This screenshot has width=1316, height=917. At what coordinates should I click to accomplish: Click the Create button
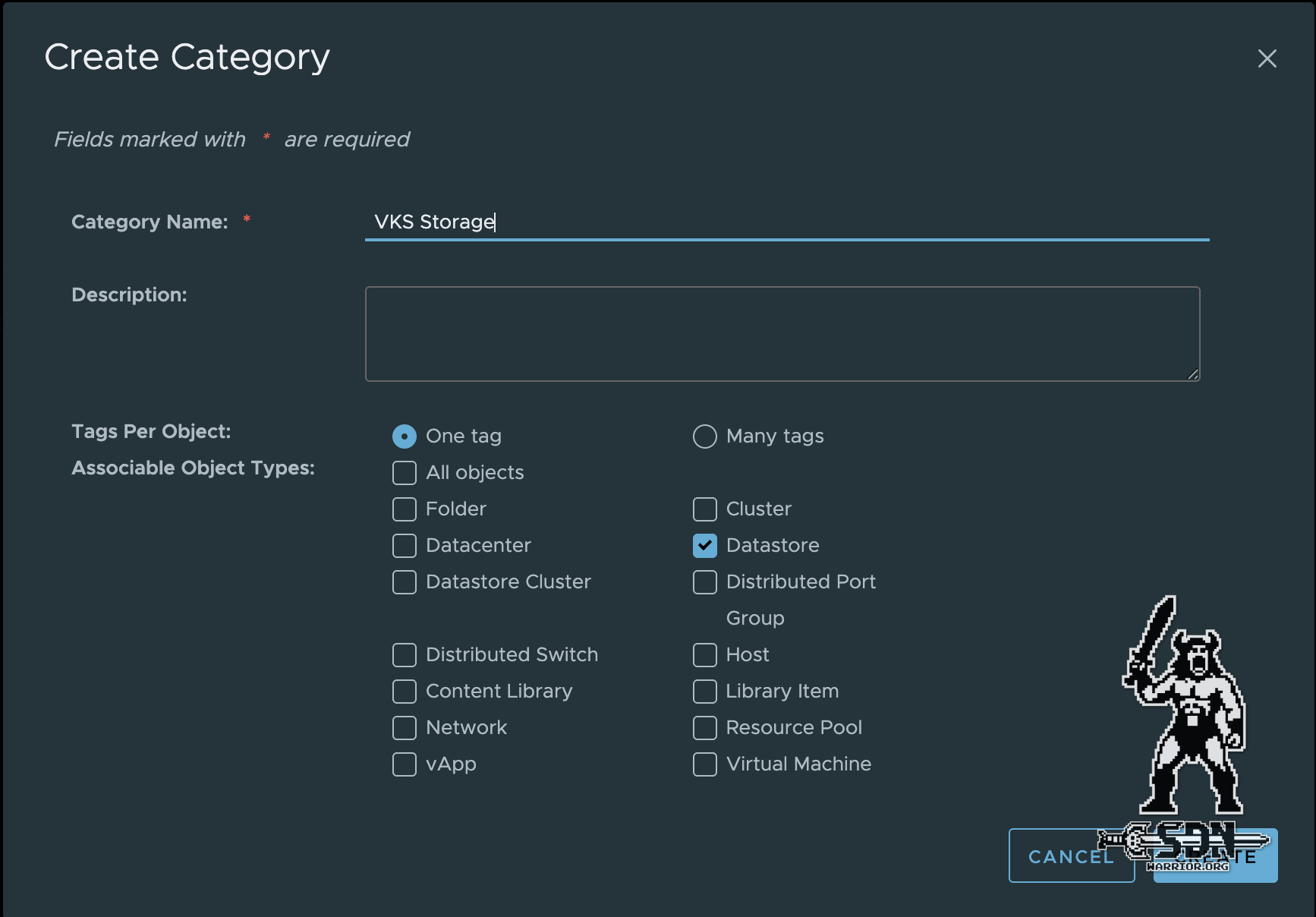pyautogui.click(x=1214, y=856)
